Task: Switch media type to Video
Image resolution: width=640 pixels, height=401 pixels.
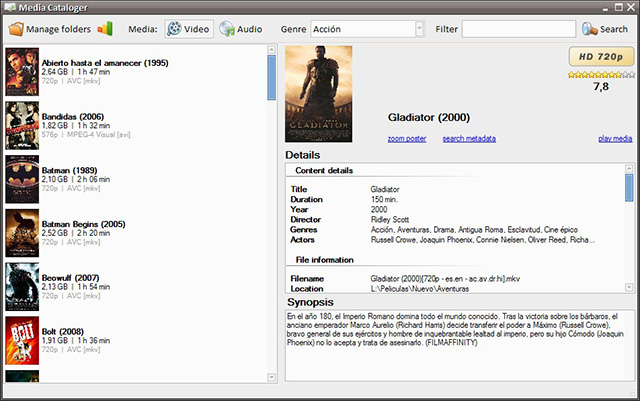Action: pyautogui.click(x=189, y=29)
